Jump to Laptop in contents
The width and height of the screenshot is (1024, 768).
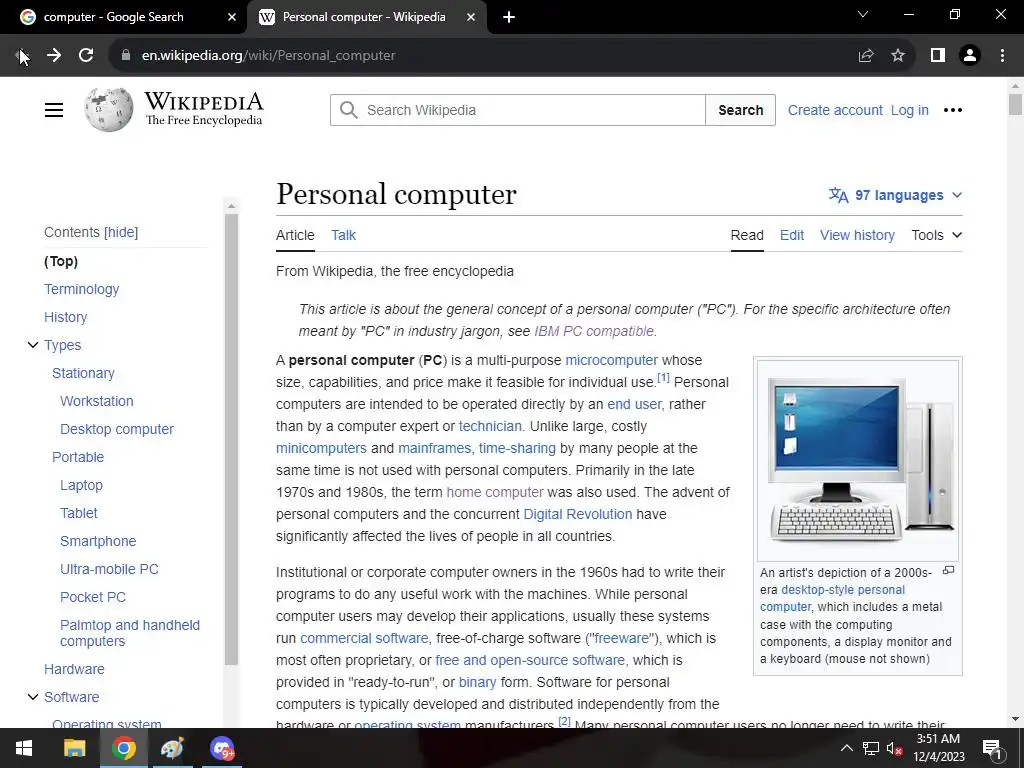(x=81, y=485)
